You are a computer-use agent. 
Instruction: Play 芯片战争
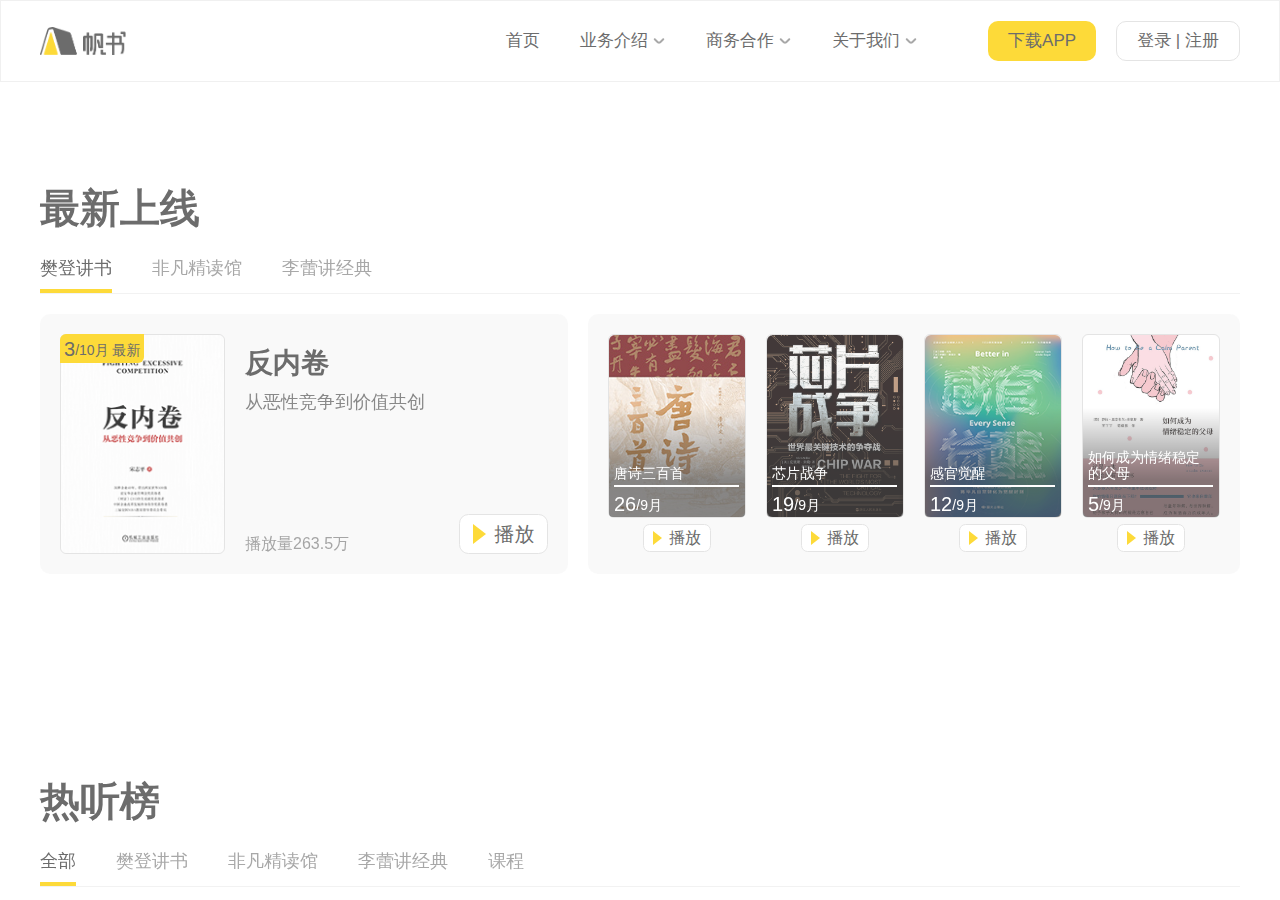pos(835,538)
